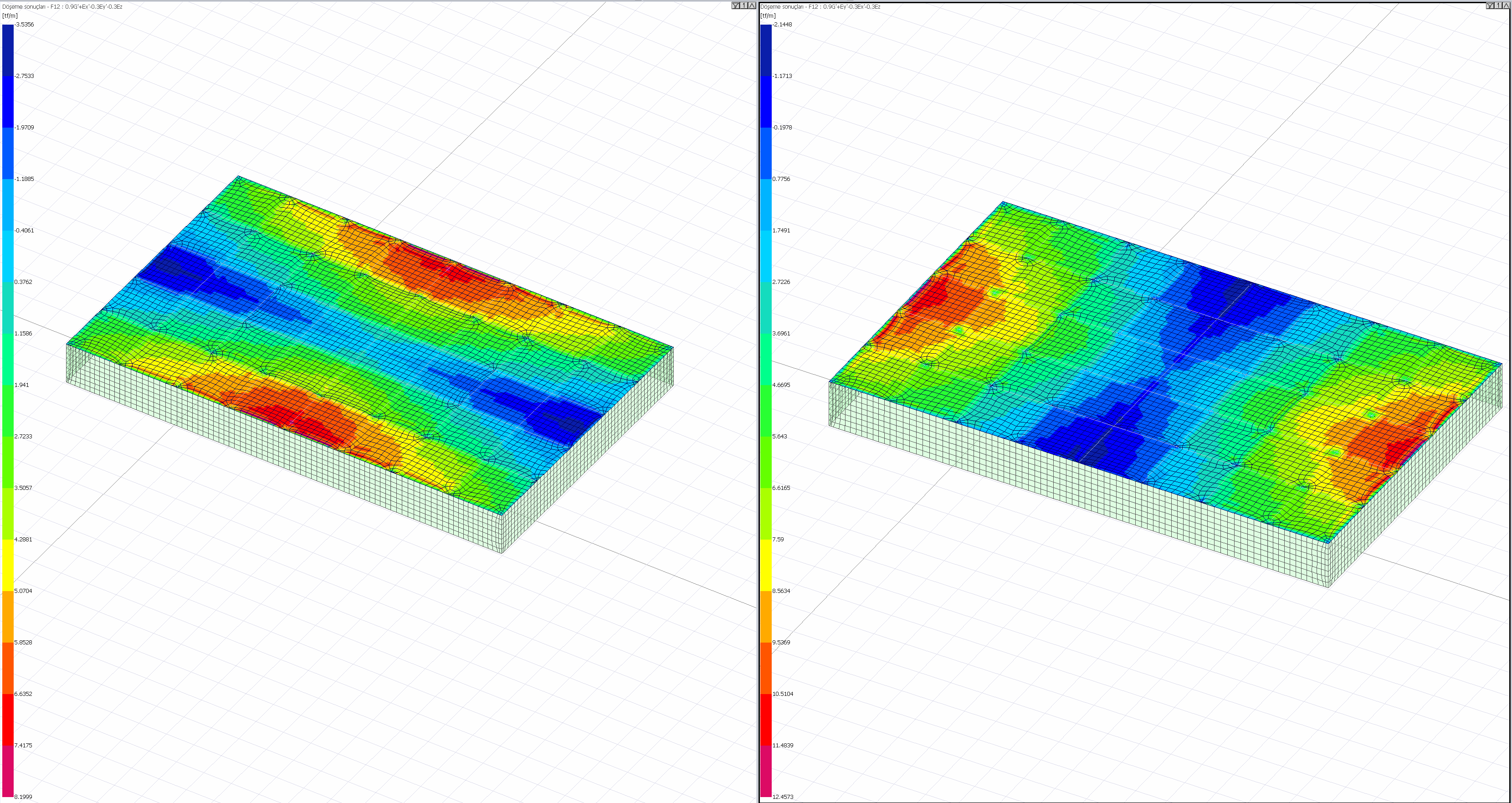
Task: Click the dark blue swatch labeled -3.5356 in the left legend
Action: pyautogui.click(x=8, y=50)
